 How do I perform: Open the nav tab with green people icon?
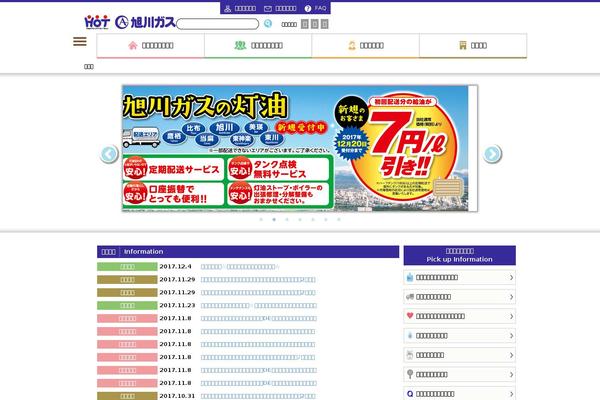(258, 46)
